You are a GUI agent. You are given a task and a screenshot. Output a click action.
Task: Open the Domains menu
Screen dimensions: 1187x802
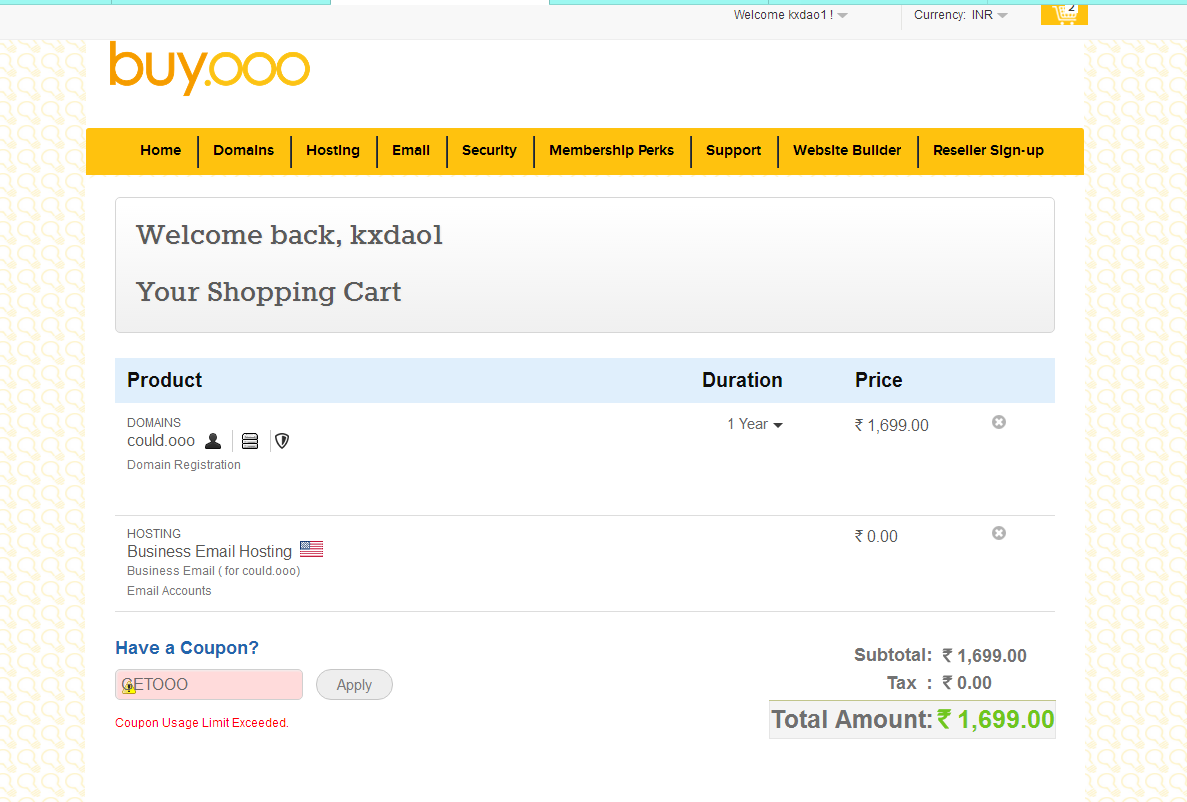point(243,151)
